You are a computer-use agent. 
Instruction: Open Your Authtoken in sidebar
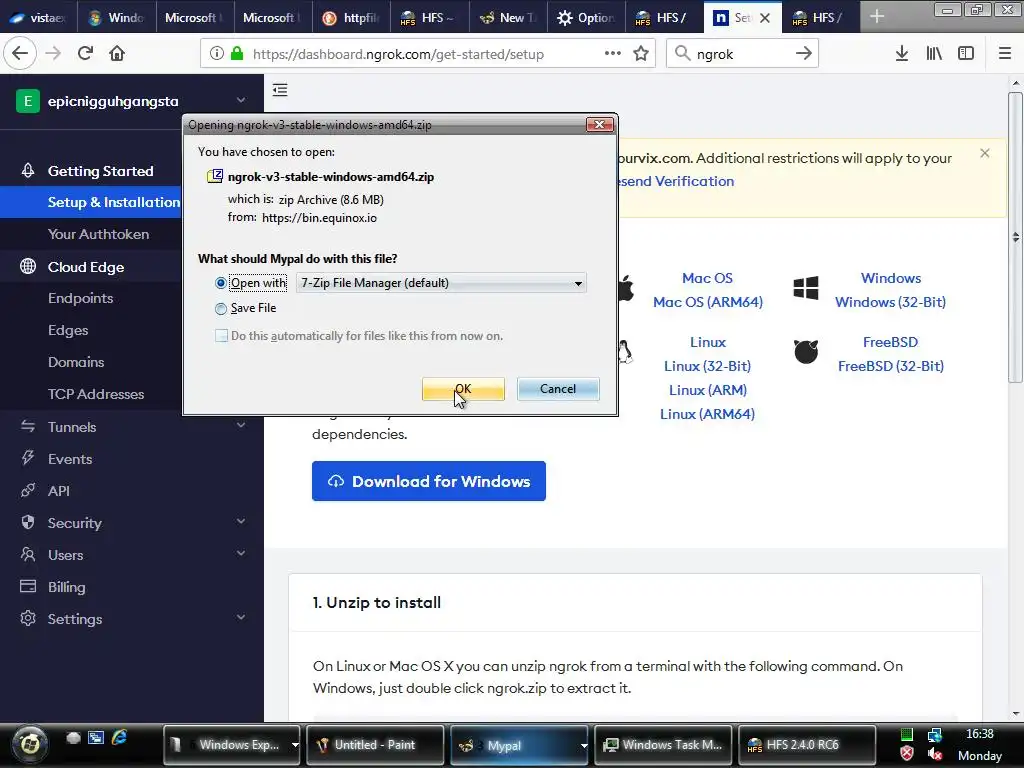point(98,234)
